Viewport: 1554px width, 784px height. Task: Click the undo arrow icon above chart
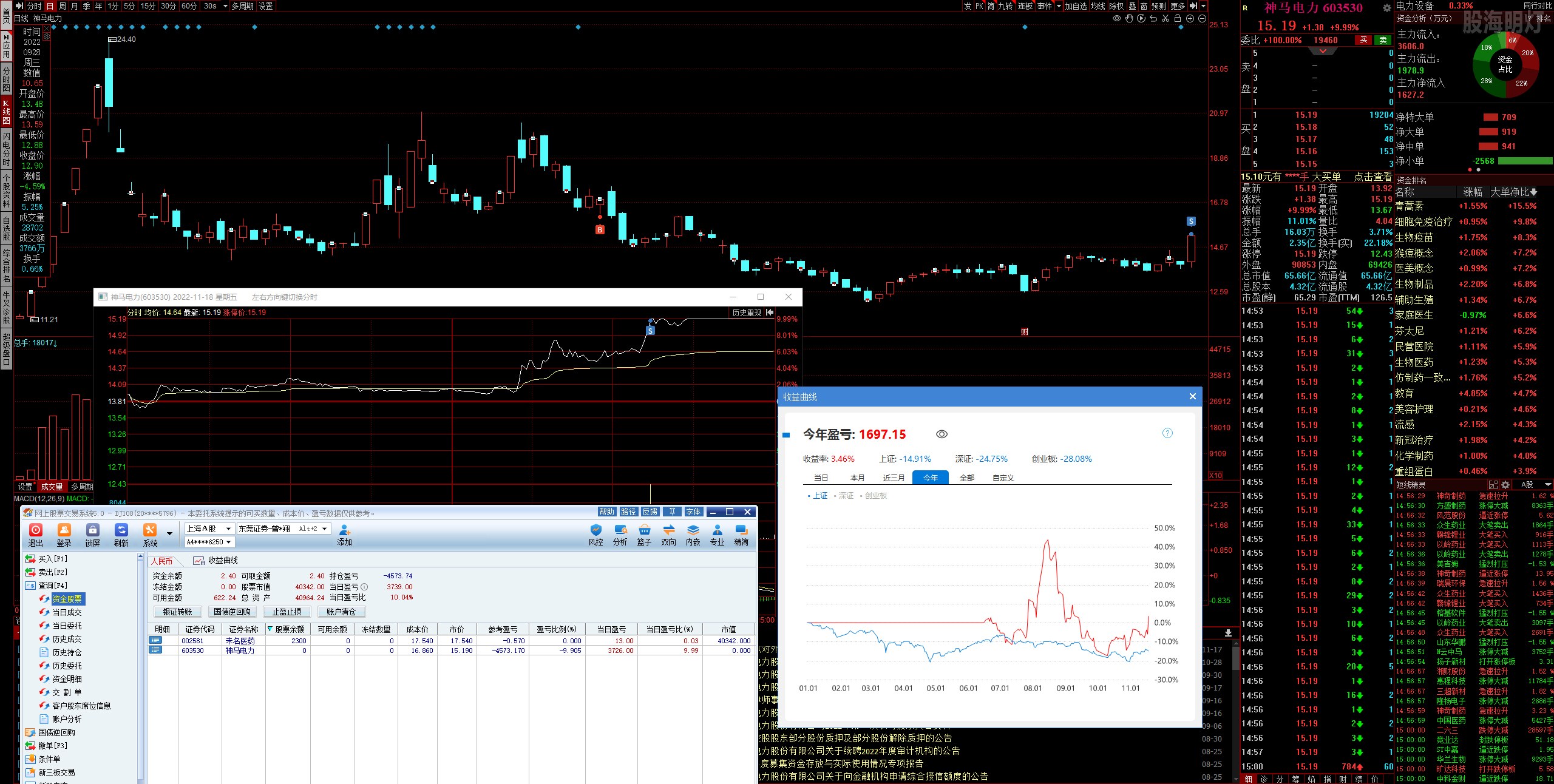1153,19
